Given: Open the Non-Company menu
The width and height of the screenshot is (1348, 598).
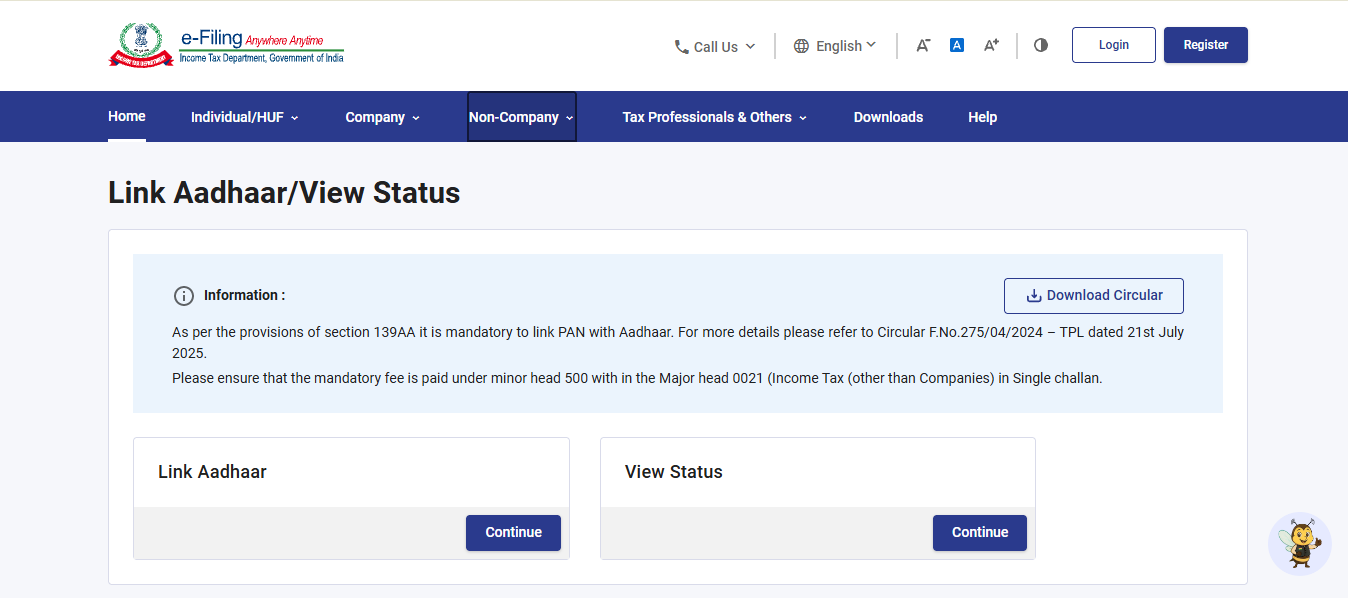Looking at the screenshot, I should [522, 117].
